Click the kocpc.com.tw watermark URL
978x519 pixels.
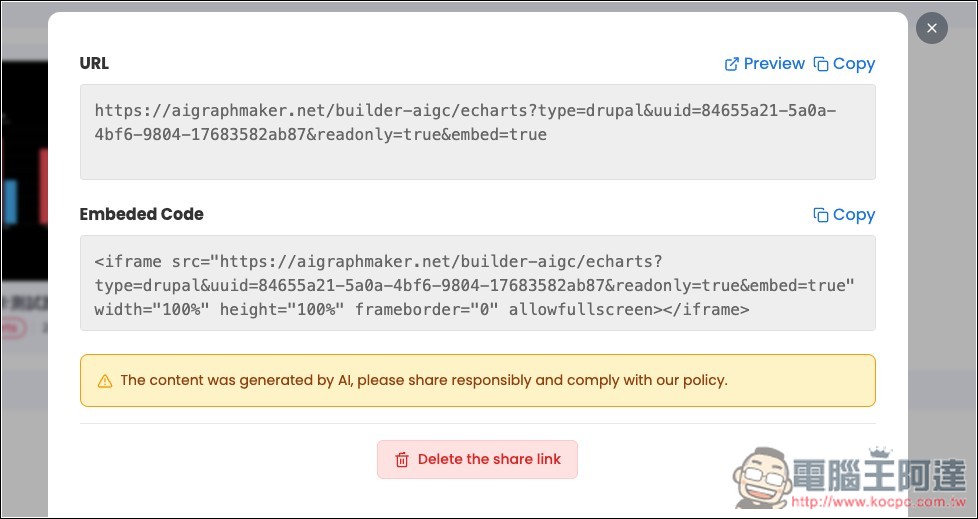coord(878,501)
